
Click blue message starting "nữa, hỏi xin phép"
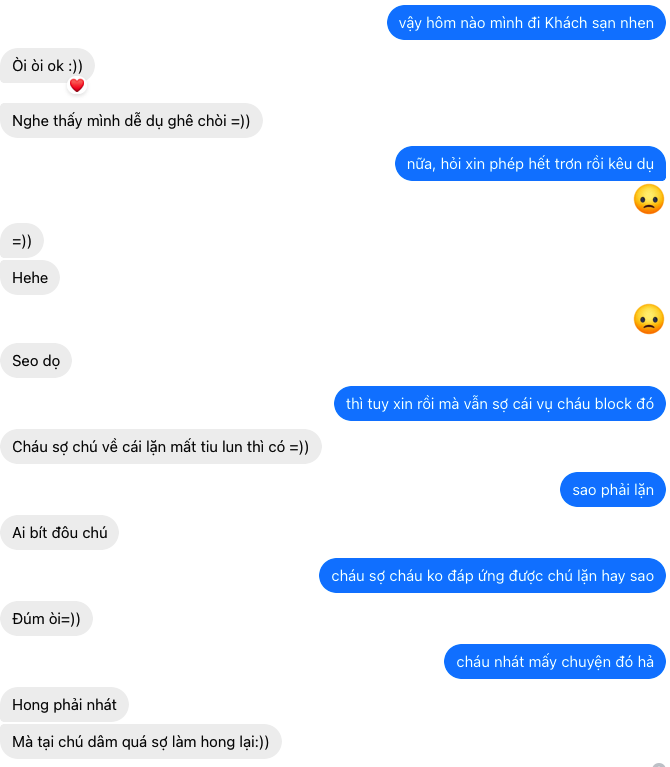530,164
